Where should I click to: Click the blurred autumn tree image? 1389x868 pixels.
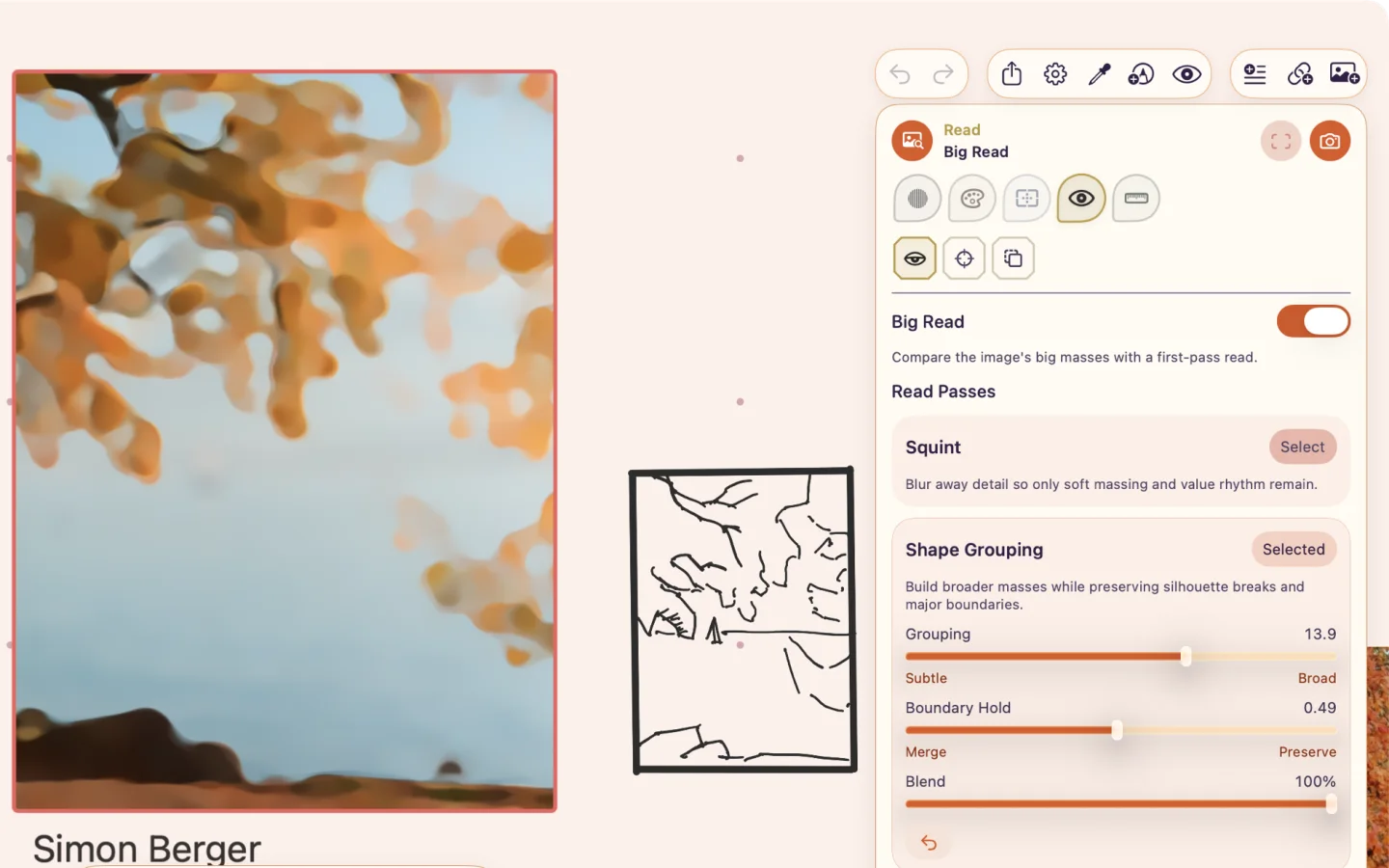pyautogui.click(x=285, y=441)
